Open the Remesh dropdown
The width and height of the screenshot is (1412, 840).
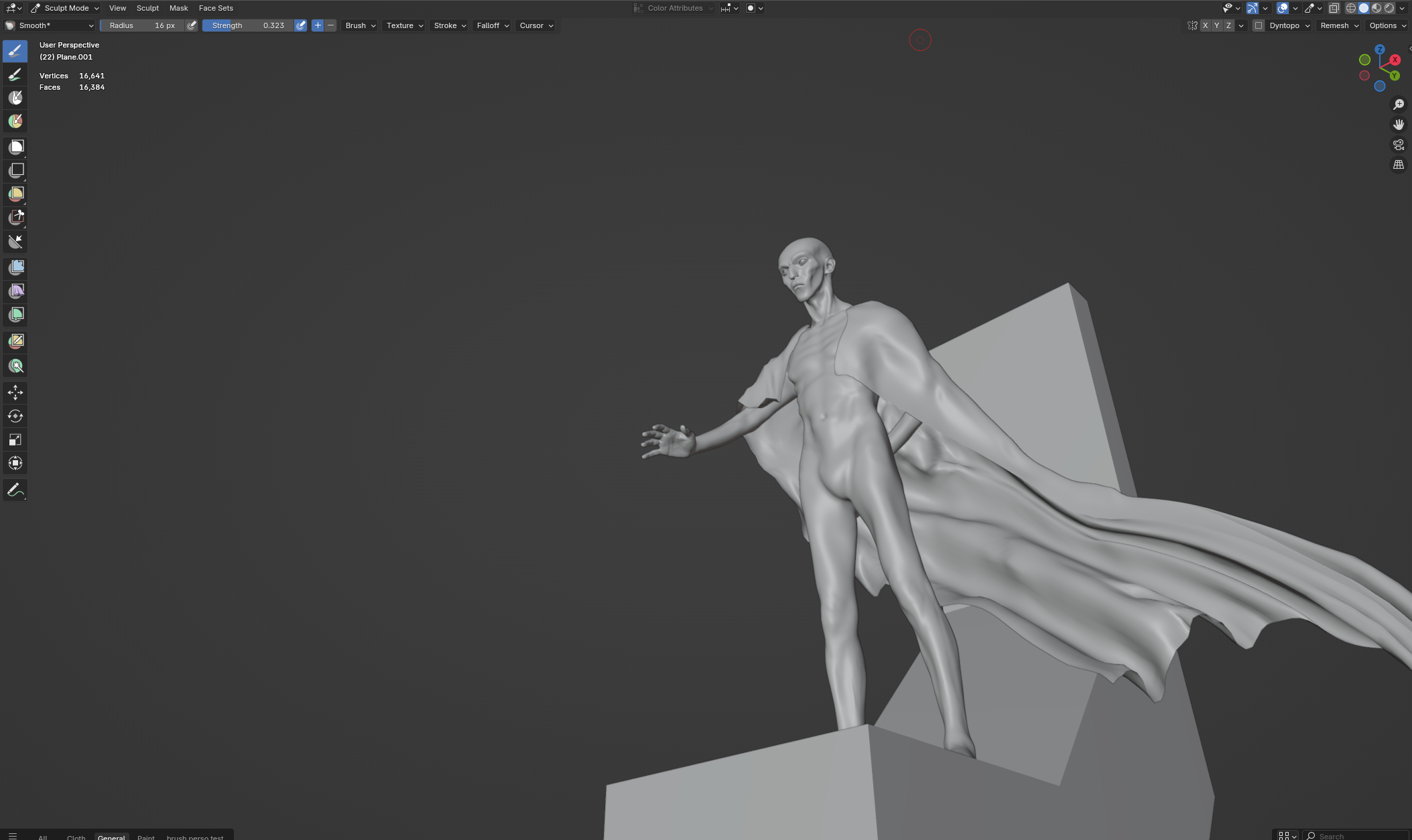point(1339,25)
